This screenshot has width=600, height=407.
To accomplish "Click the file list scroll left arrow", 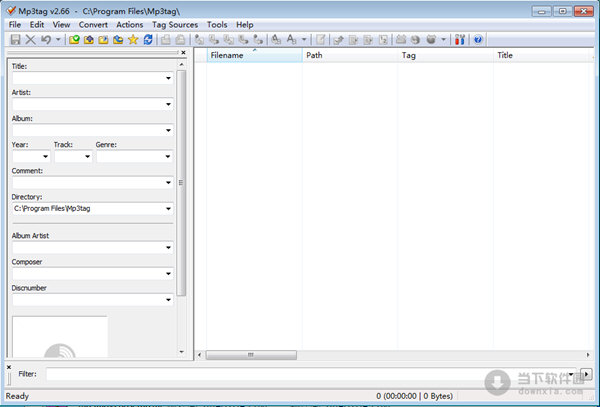I will coord(199,355).
